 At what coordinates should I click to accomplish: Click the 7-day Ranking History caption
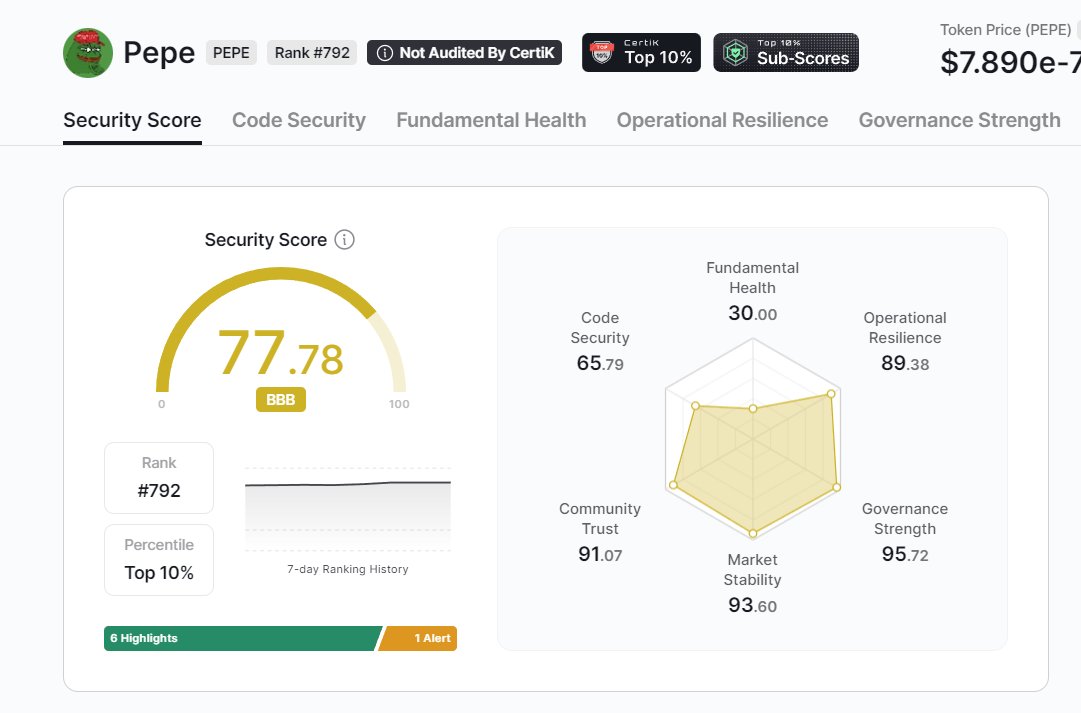point(348,570)
